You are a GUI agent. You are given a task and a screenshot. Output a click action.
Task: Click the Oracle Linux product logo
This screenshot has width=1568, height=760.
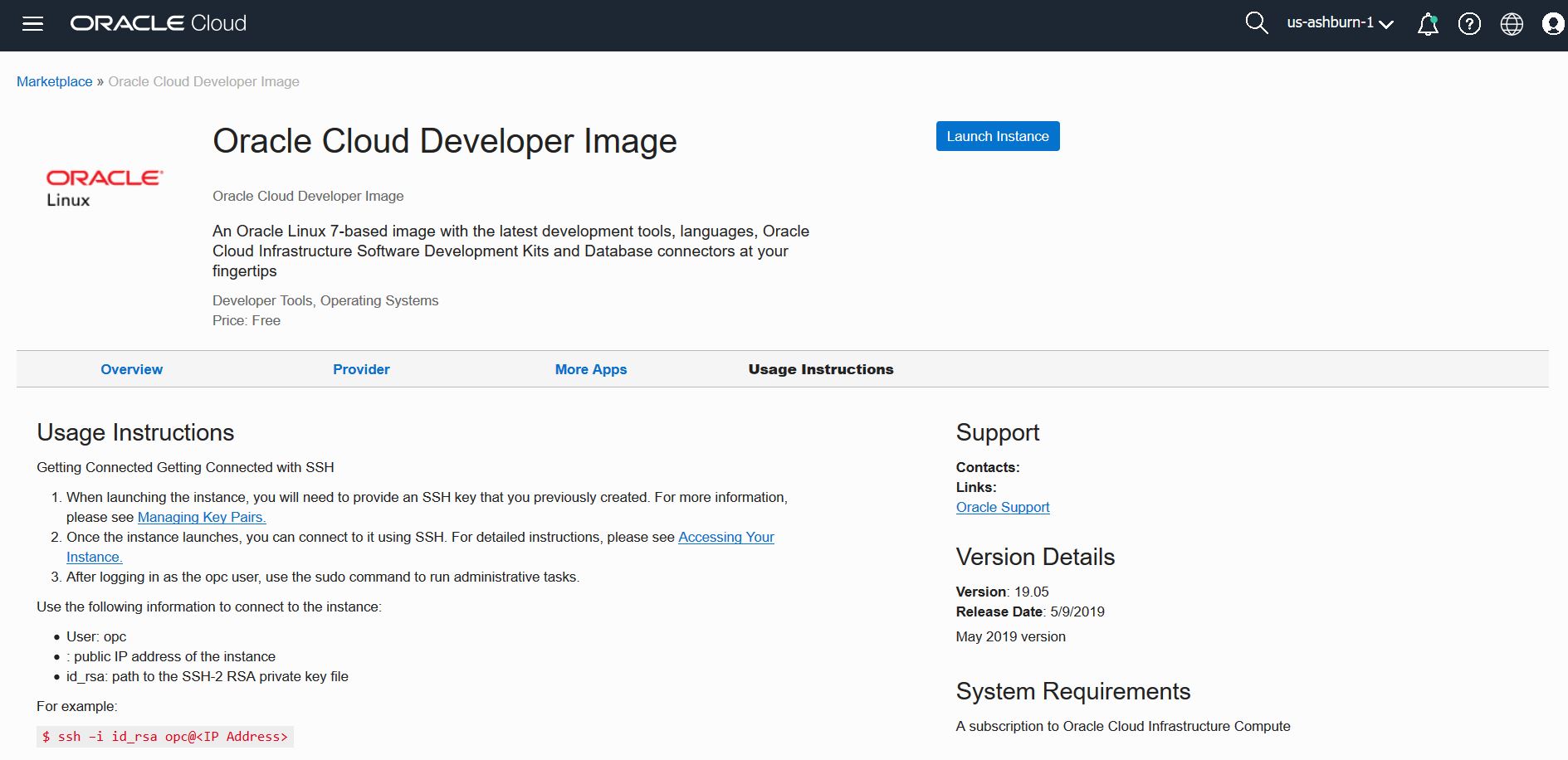[x=105, y=188]
